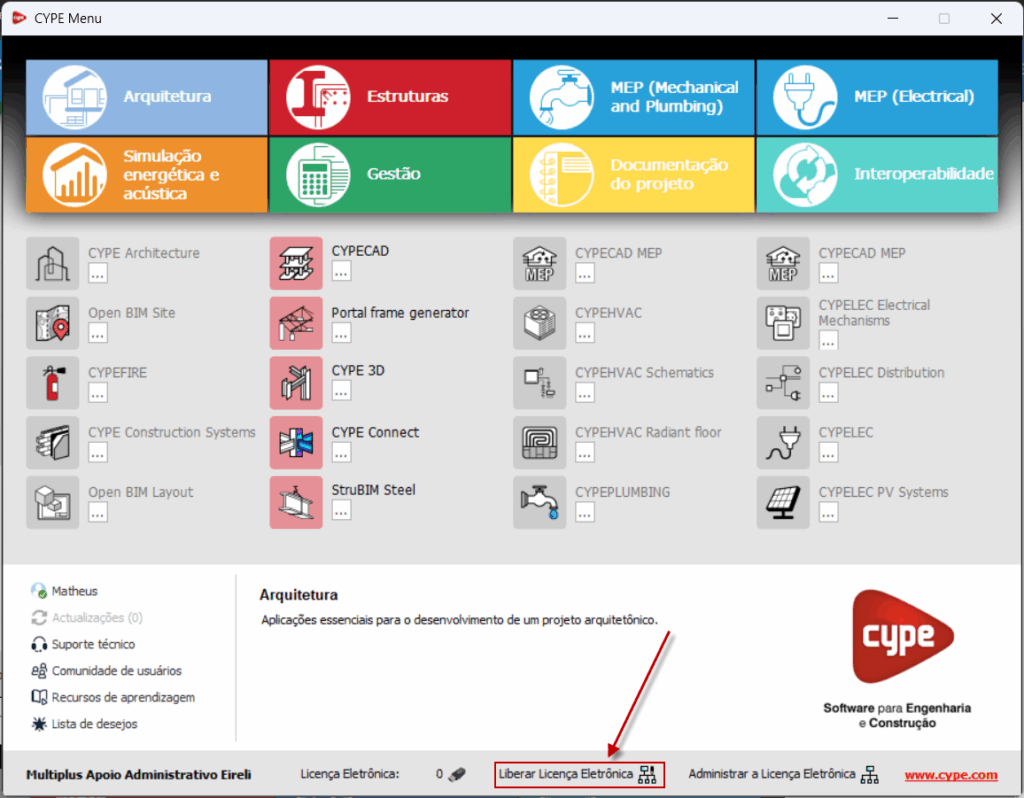Open CYPE Construction Systems icon
The image size is (1024, 798).
click(52, 443)
